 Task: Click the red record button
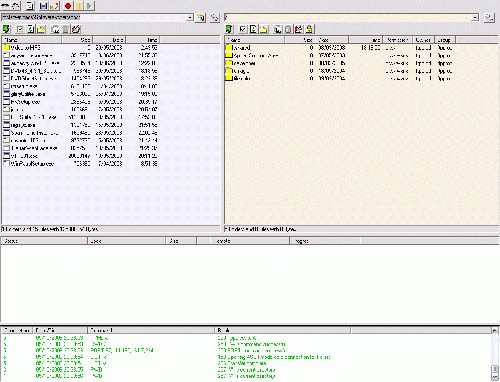click(68, 6)
